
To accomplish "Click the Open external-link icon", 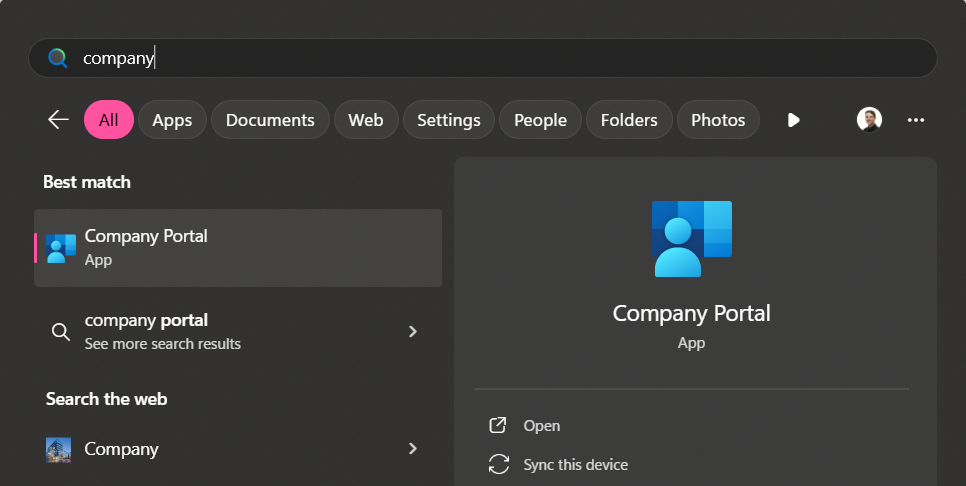I will click(498, 425).
